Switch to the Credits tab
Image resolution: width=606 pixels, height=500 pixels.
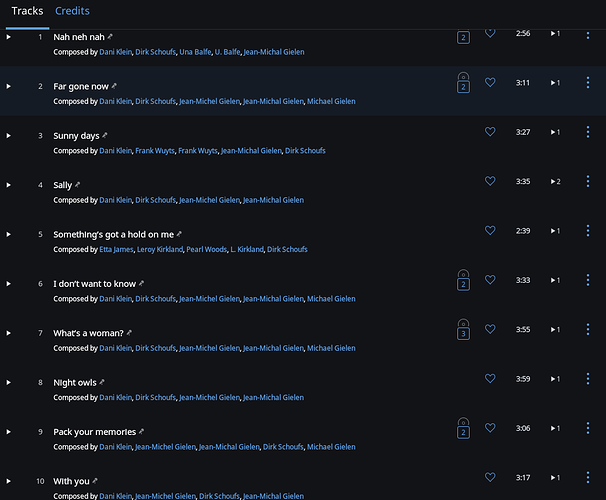pos(72,11)
